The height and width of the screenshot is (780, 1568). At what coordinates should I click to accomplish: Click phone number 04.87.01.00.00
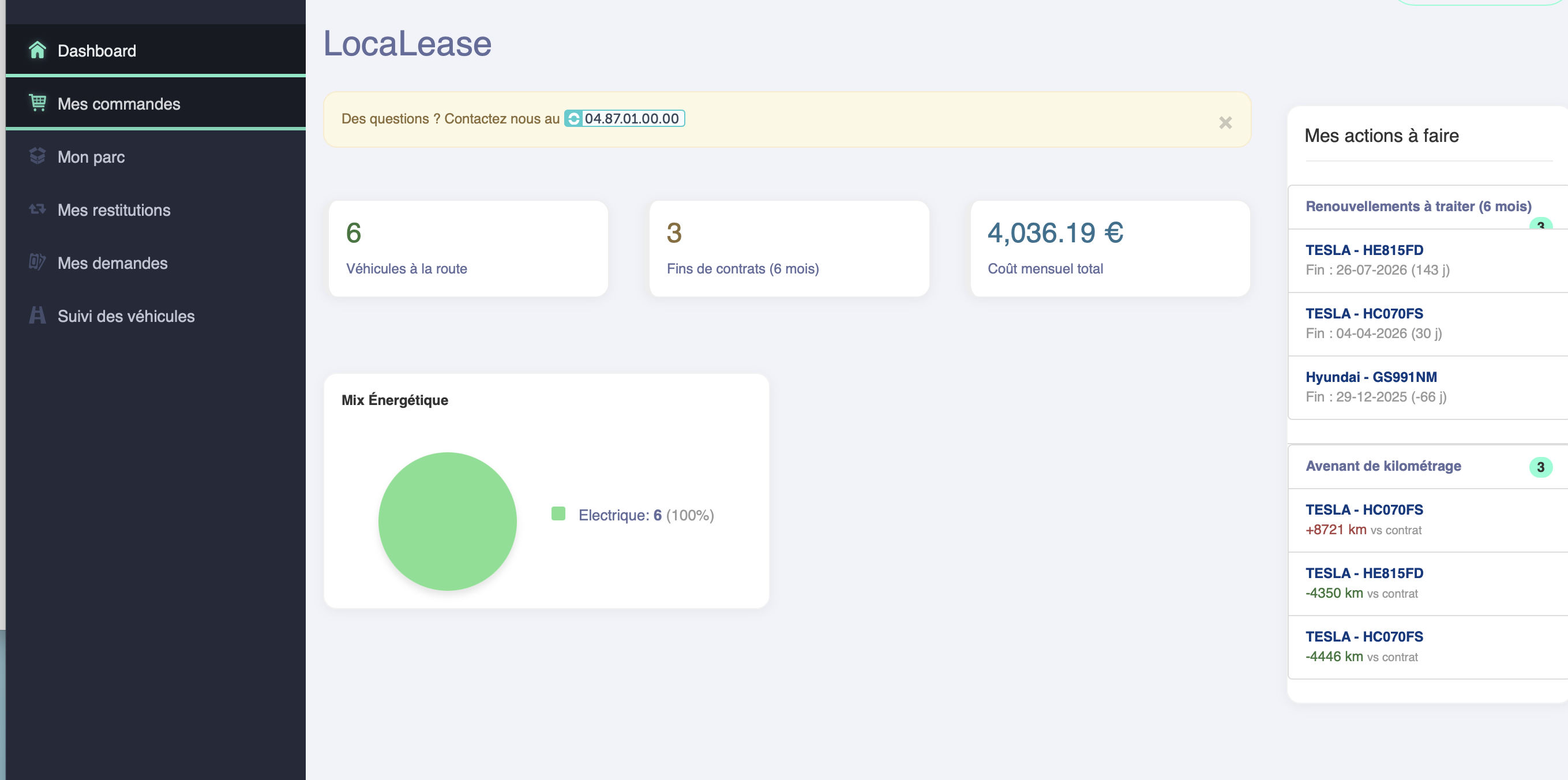click(x=631, y=119)
